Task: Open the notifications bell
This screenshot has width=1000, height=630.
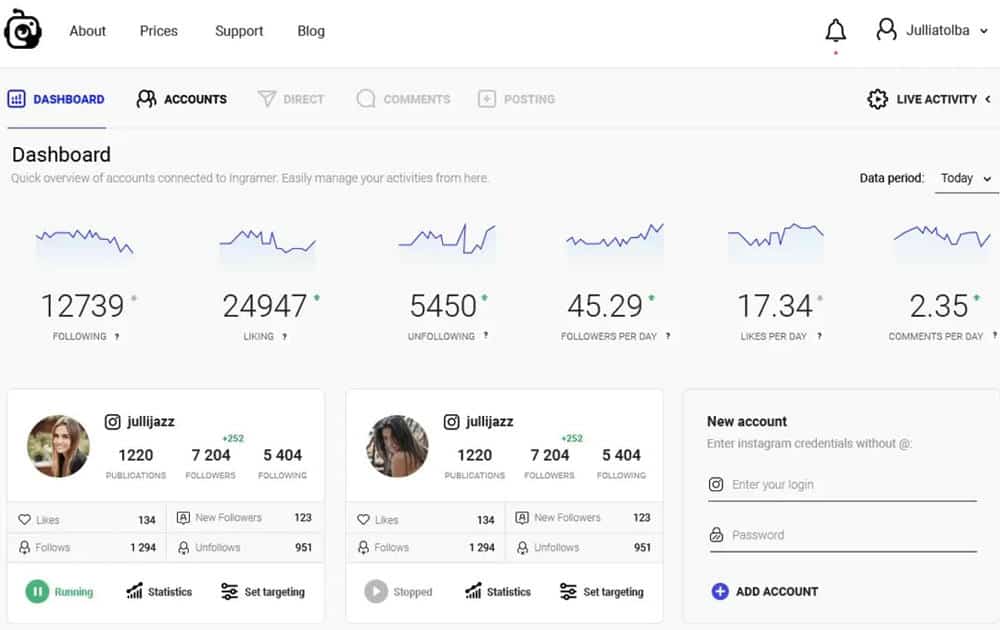Action: pos(835,30)
